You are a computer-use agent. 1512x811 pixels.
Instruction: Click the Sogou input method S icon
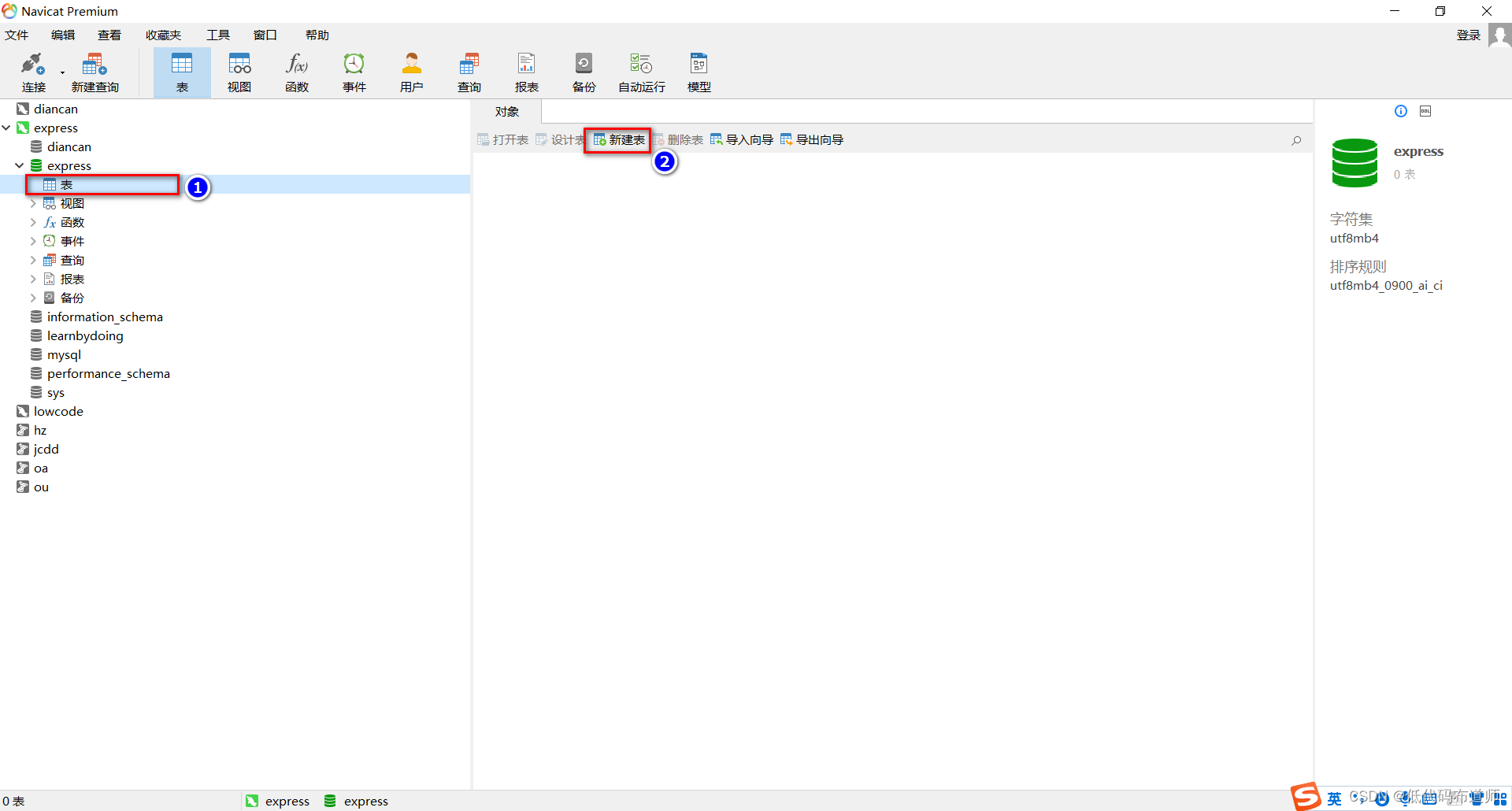(1306, 797)
